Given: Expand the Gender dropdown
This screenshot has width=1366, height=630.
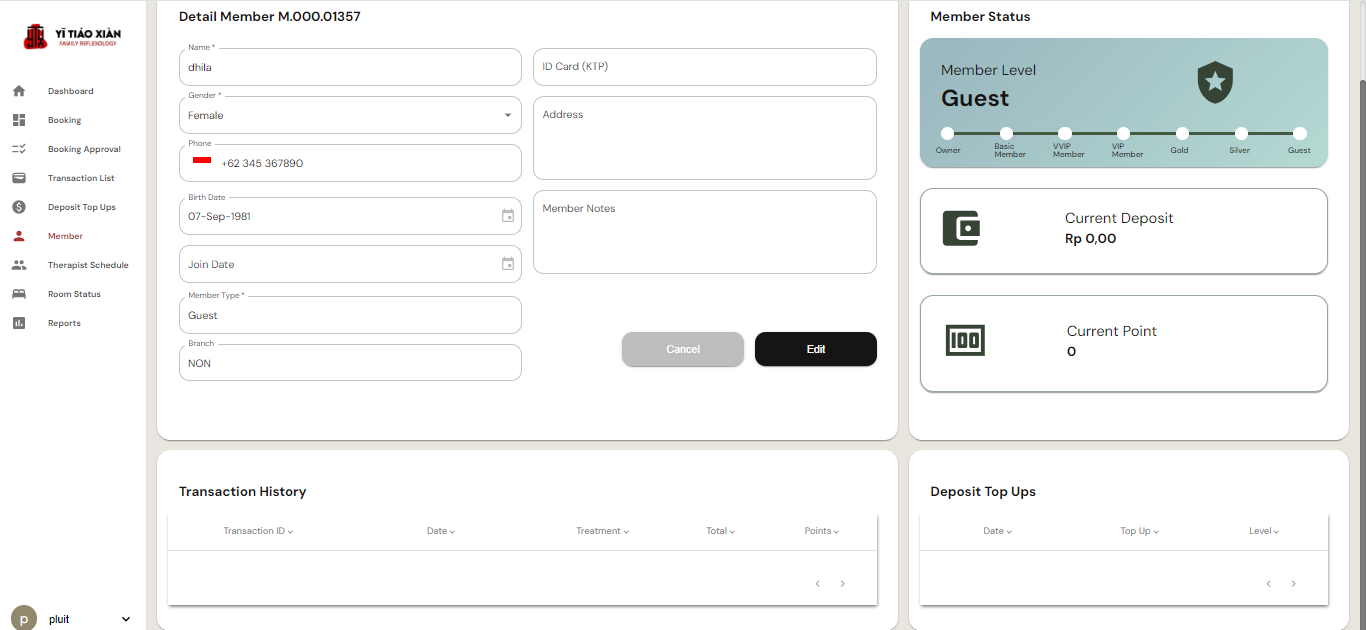Looking at the screenshot, I should click(x=507, y=115).
